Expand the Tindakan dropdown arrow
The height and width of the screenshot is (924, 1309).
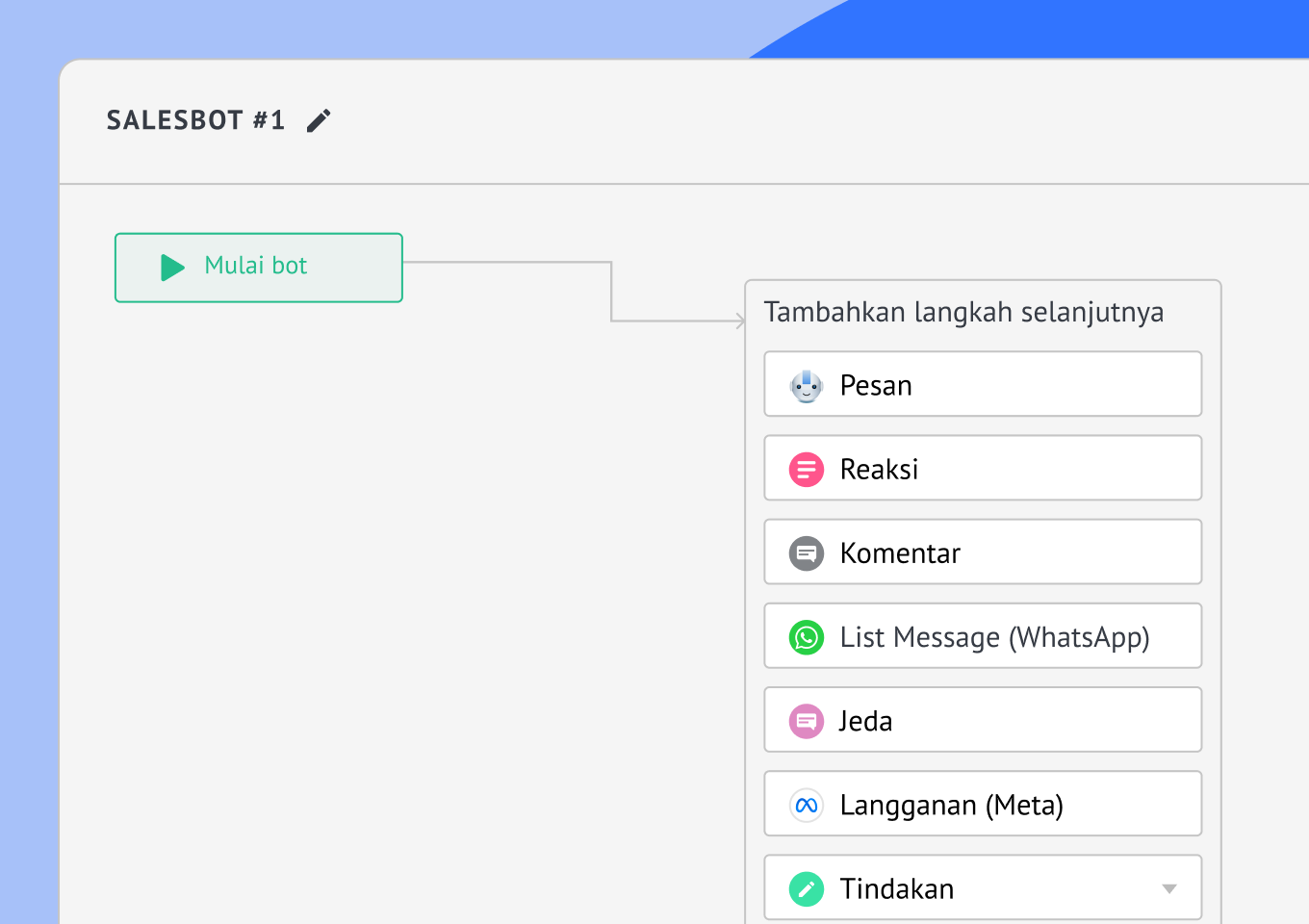click(x=1169, y=888)
